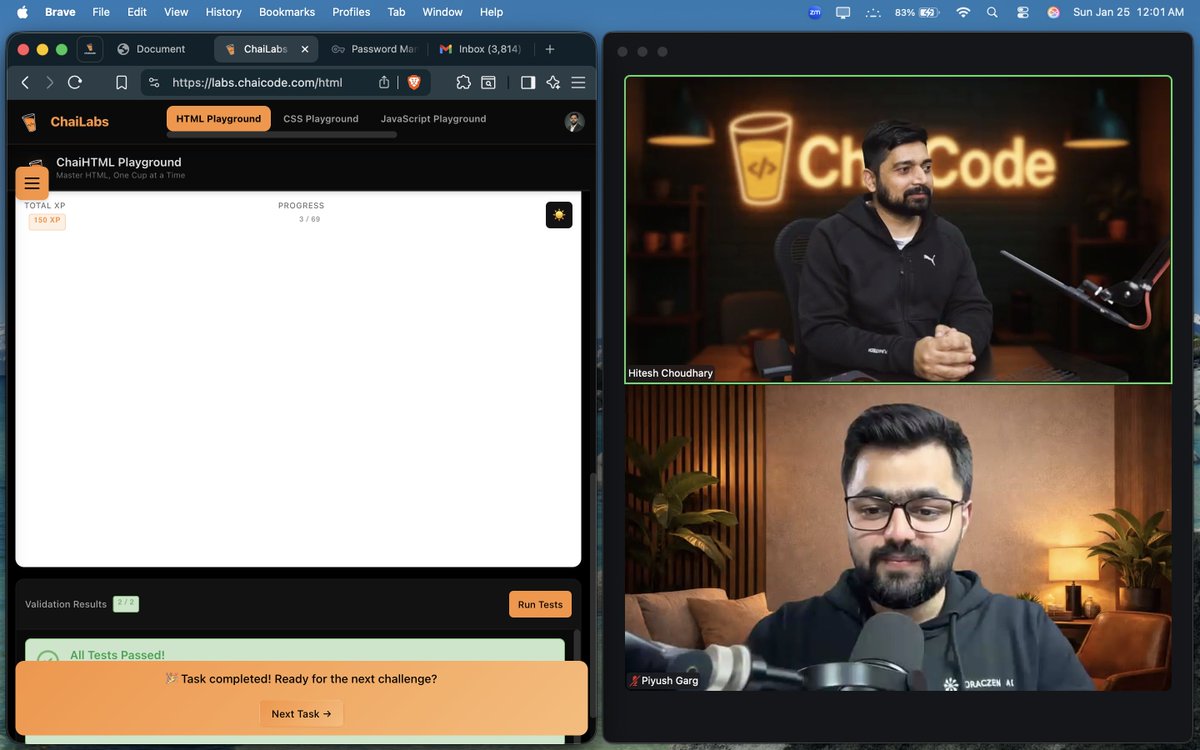Click the Zoom icon in menu bar

coord(815,12)
